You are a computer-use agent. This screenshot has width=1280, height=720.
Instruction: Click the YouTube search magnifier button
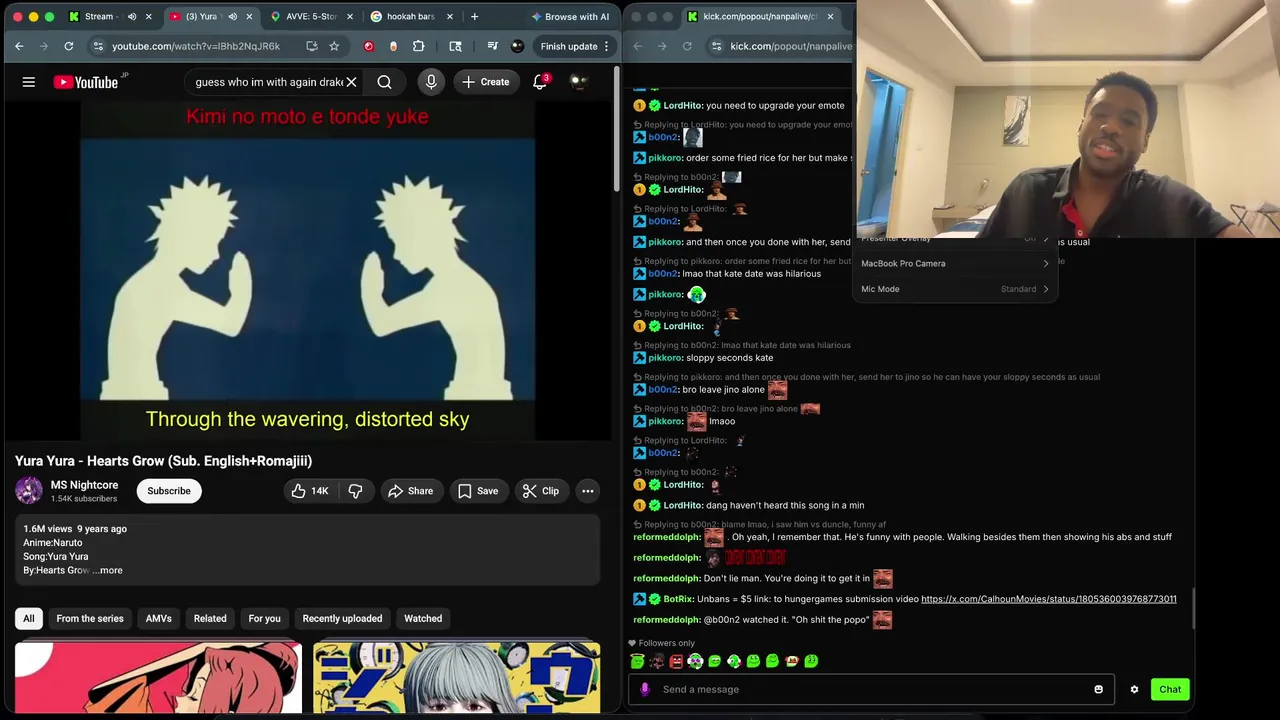tap(384, 82)
